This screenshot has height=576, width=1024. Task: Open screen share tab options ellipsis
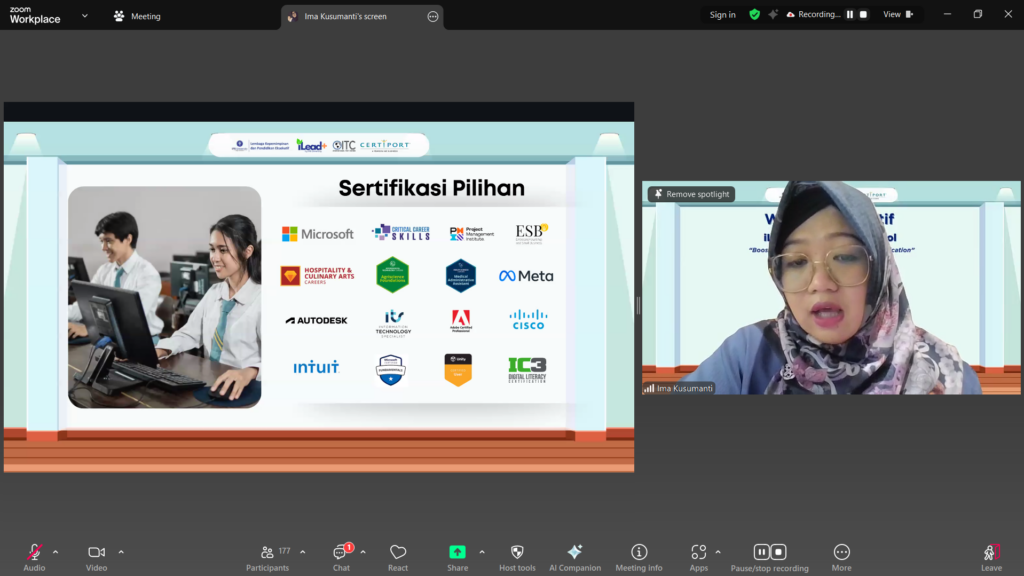432,16
